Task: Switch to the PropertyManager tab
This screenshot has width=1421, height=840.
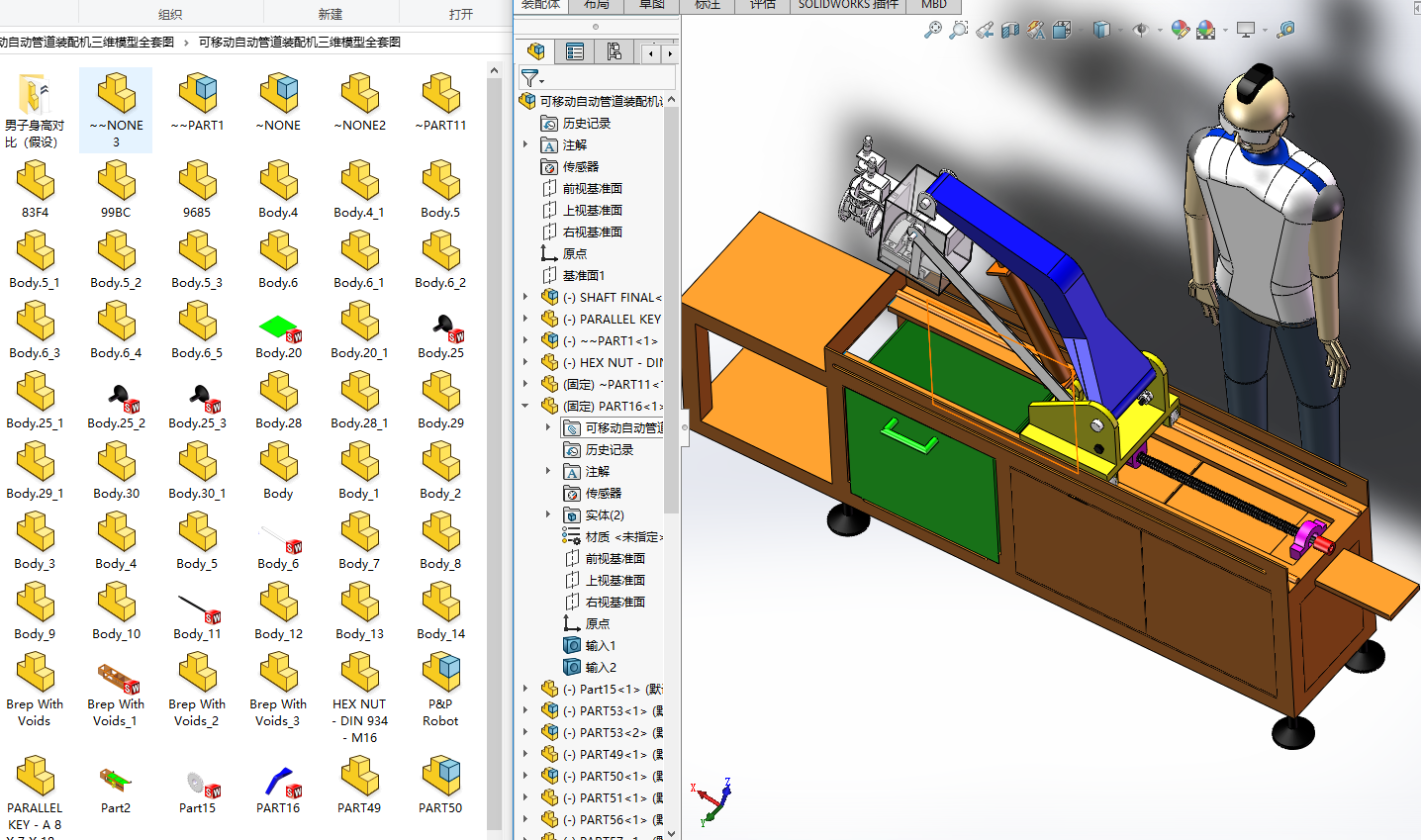Action: [x=575, y=51]
